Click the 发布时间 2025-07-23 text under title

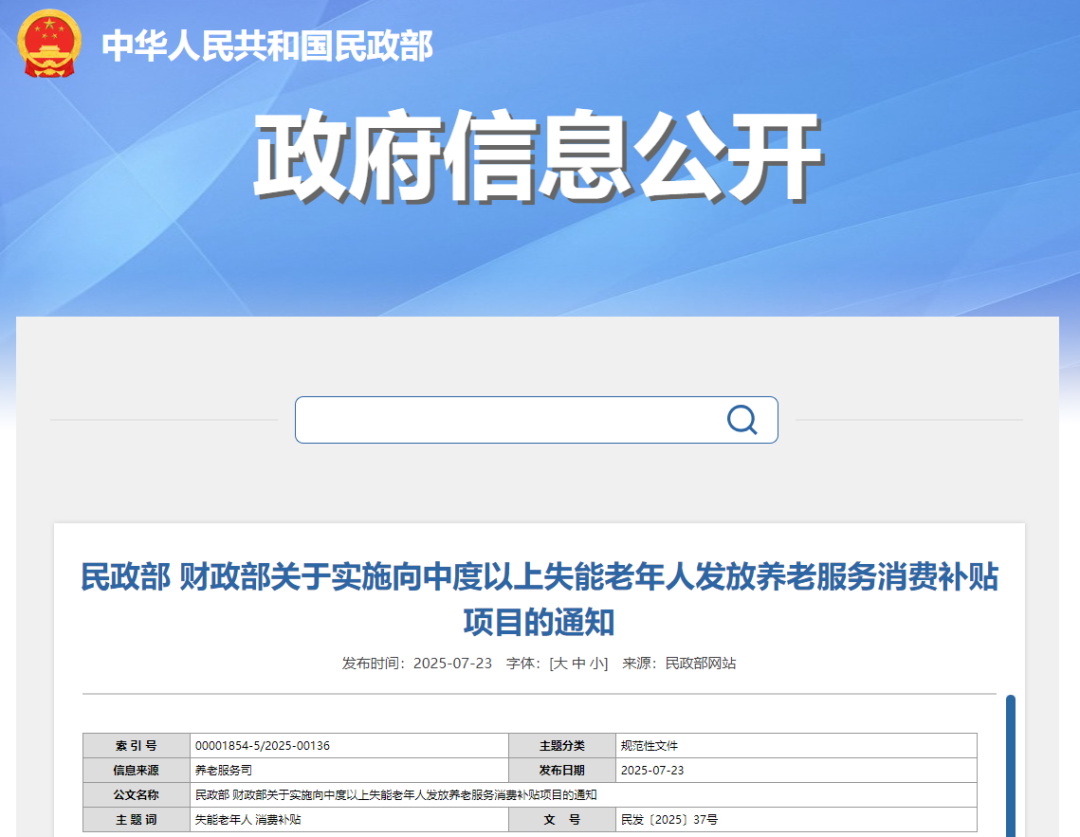[x=417, y=663]
